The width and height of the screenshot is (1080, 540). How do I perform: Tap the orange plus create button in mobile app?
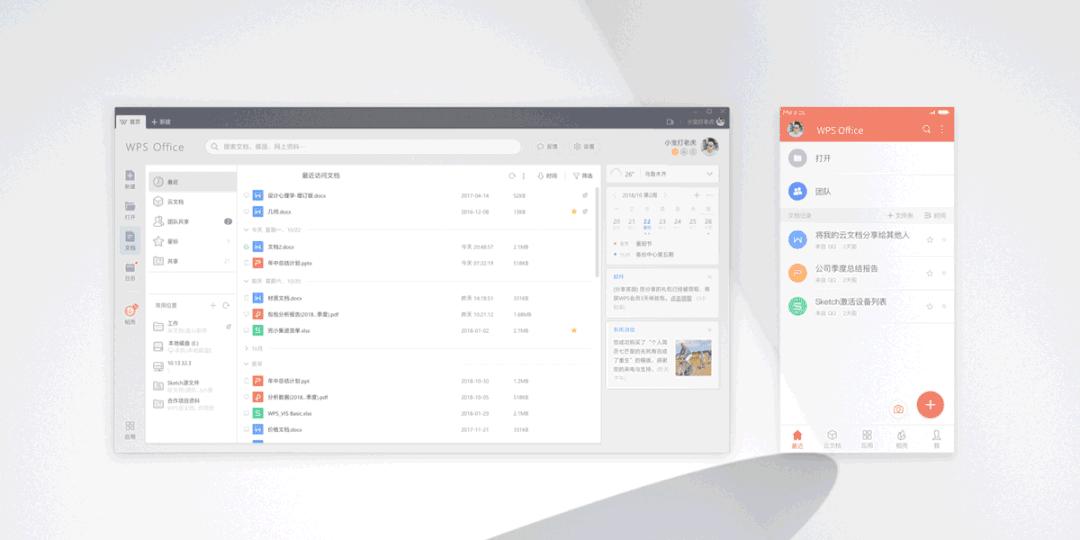click(930, 404)
